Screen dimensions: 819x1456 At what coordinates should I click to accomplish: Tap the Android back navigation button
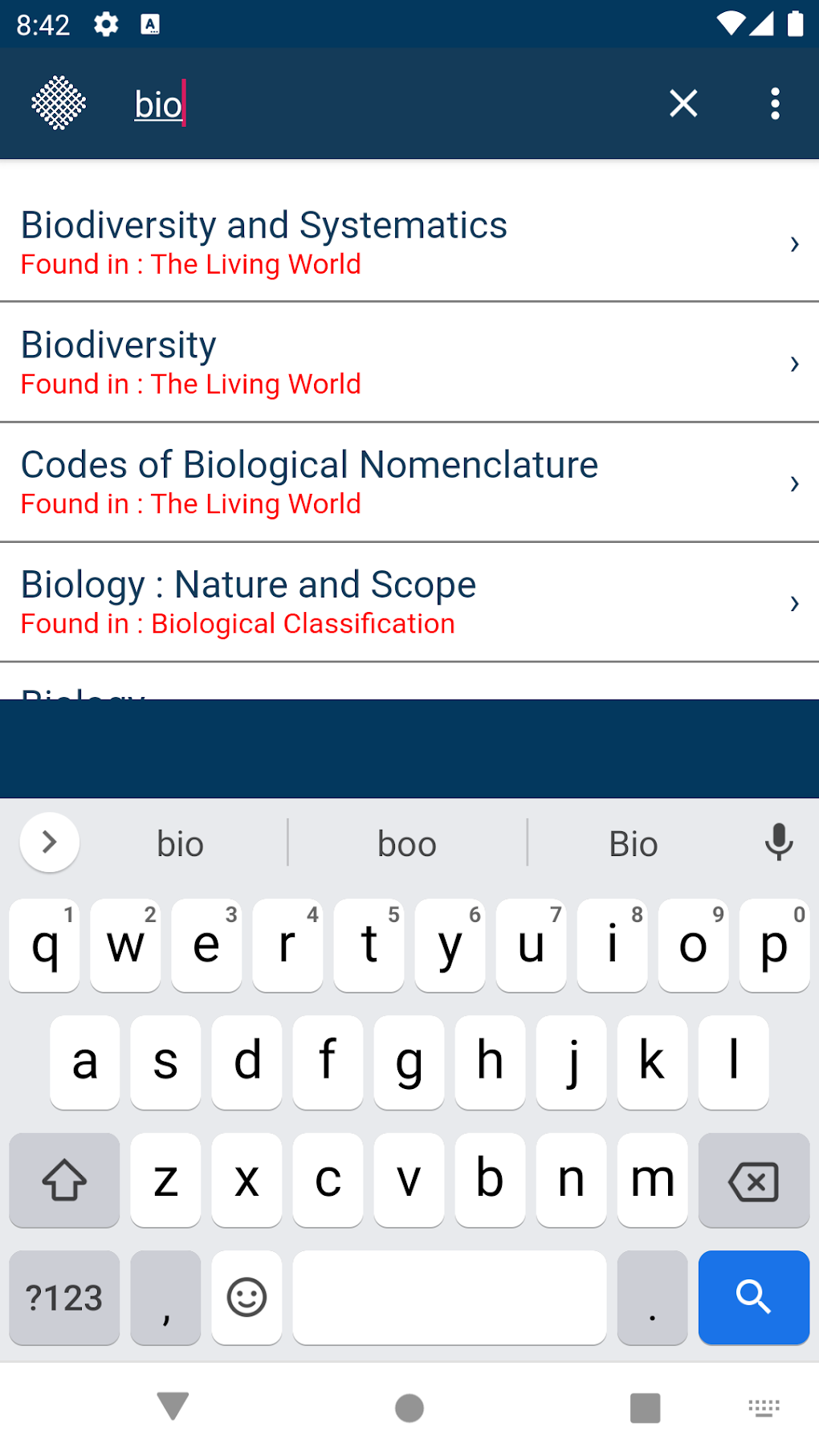tap(173, 1406)
